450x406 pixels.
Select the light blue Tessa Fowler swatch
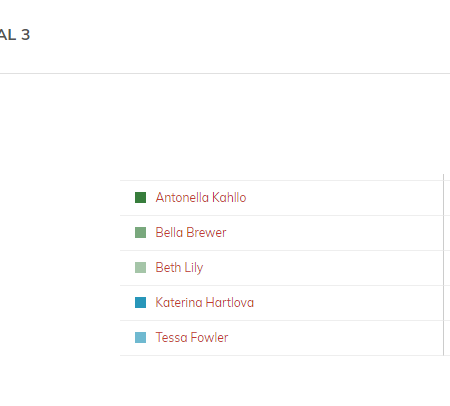click(140, 337)
